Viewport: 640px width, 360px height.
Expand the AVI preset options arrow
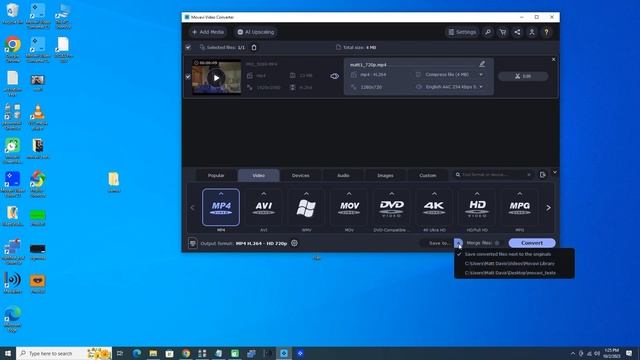pyautogui.click(x=264, y=193)
